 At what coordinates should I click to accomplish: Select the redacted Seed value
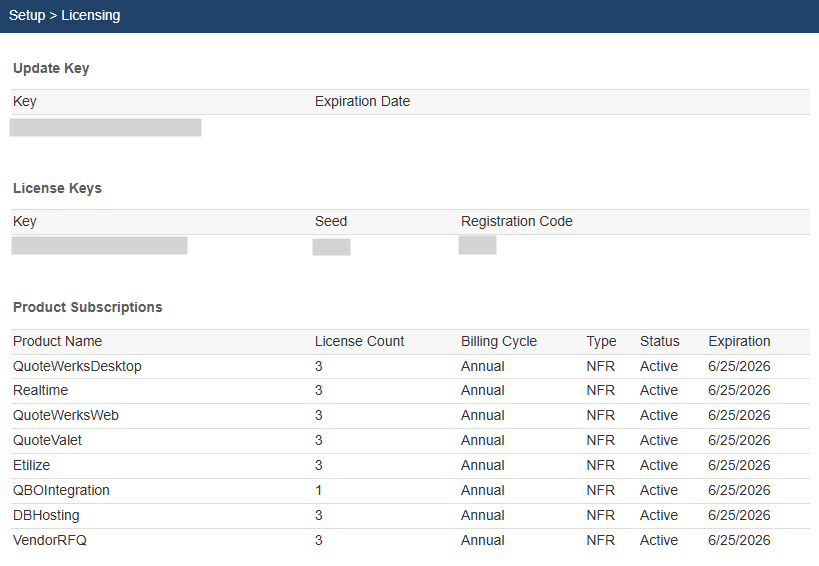click(331, 247)
